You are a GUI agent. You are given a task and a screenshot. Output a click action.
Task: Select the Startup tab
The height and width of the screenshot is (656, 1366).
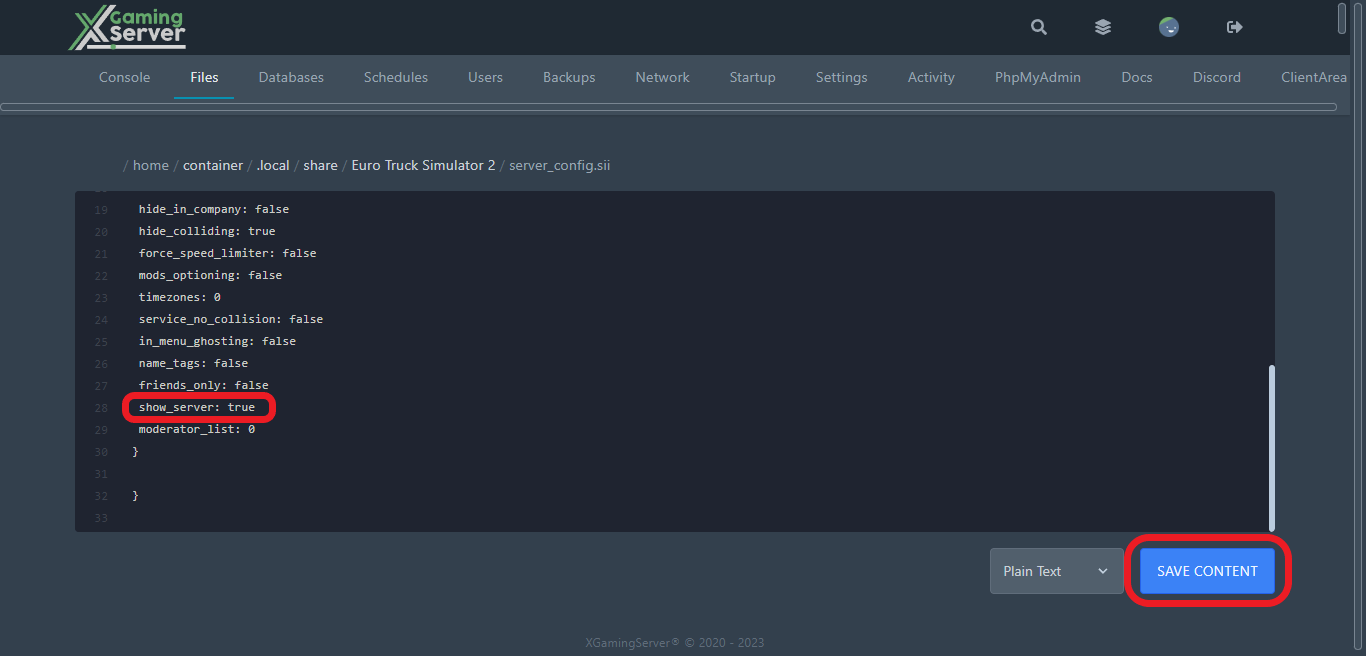(x=752, y=77)
